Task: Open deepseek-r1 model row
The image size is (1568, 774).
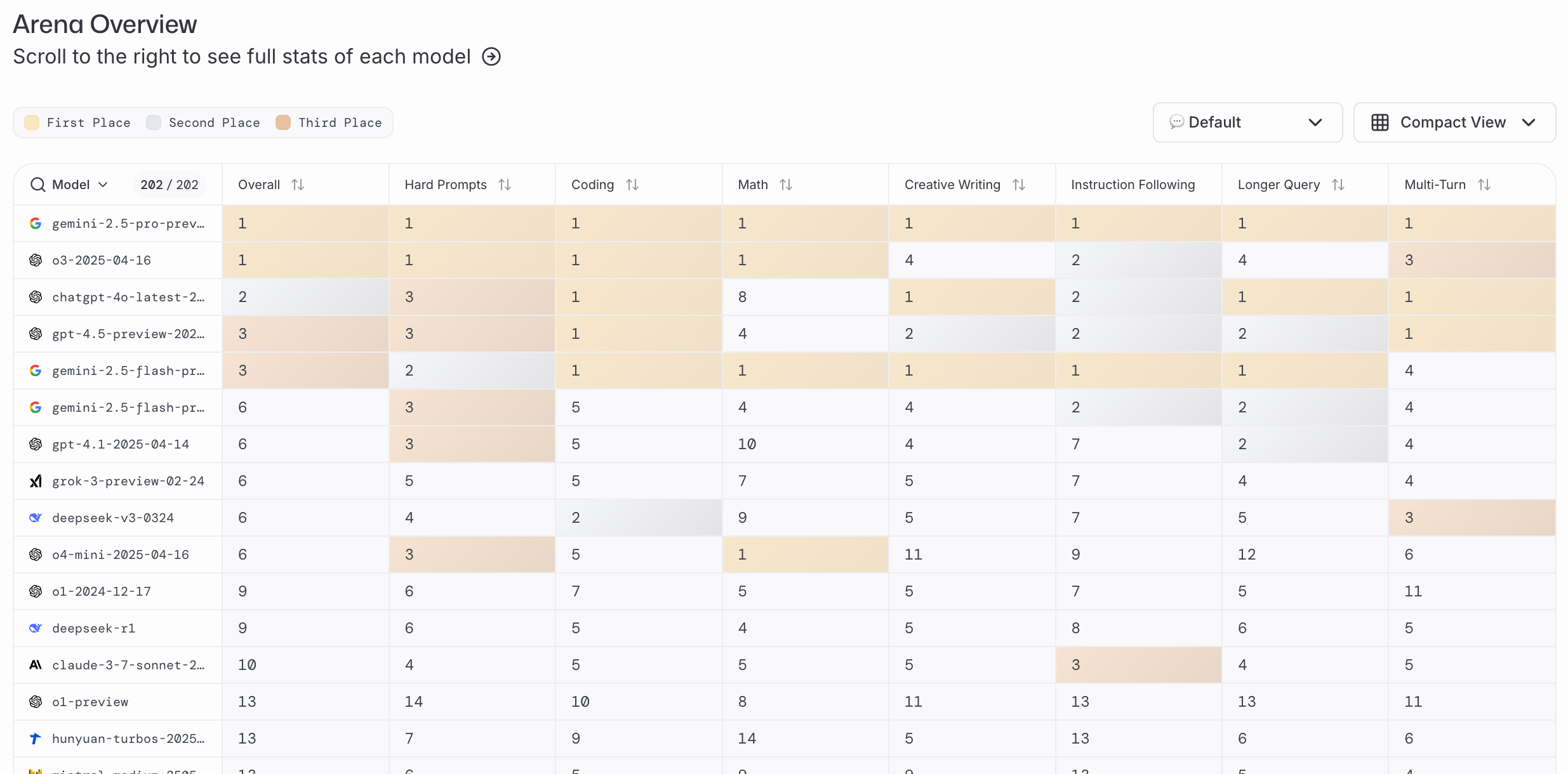Action: click(x=785, y=628)
